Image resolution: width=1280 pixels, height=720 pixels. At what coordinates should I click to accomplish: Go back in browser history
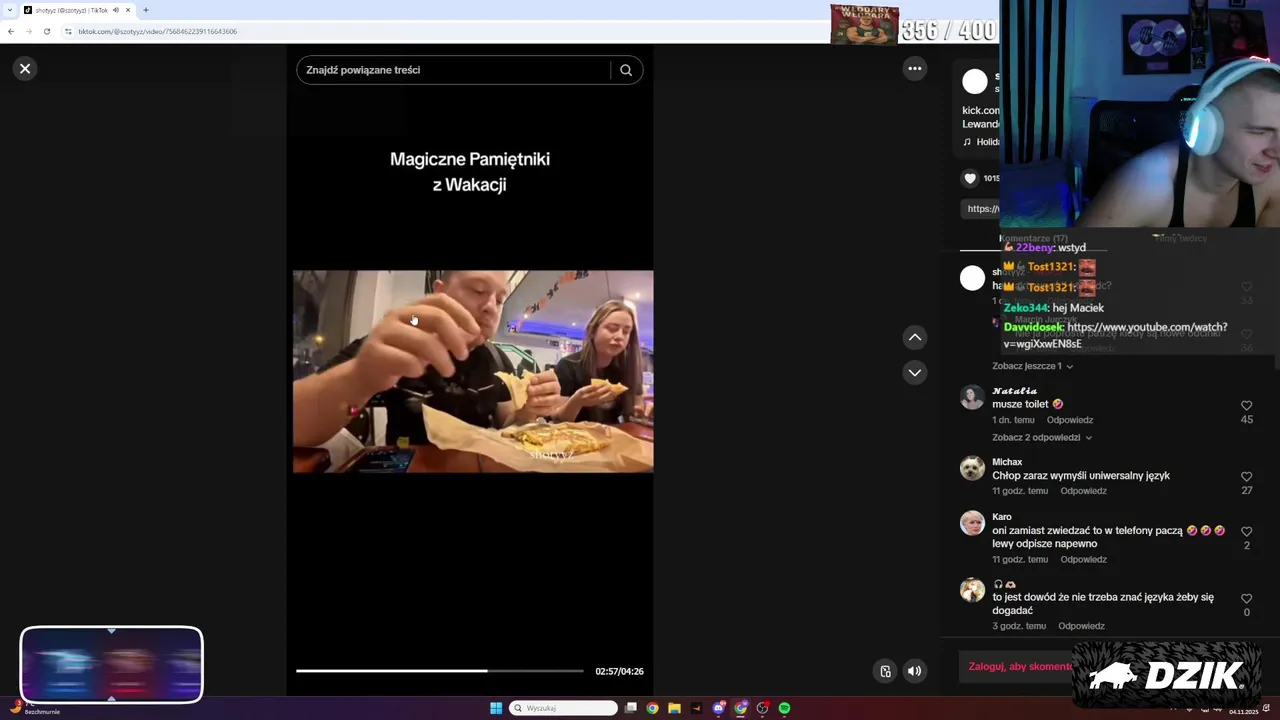10,31
